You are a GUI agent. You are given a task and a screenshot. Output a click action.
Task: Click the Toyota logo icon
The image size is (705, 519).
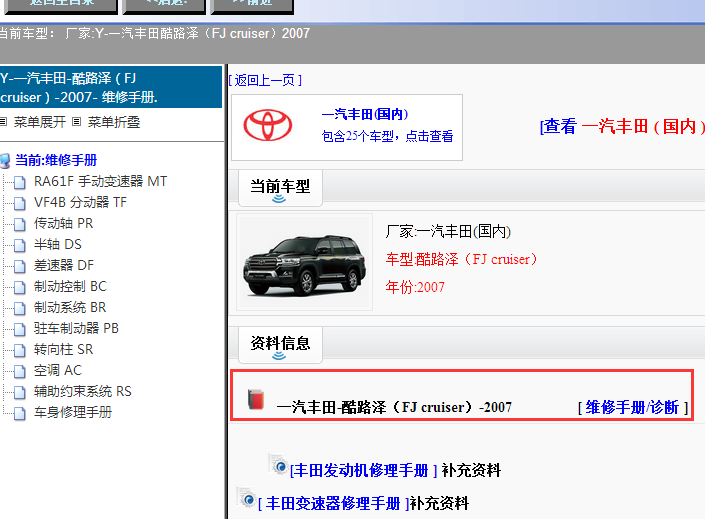(268, 125)
